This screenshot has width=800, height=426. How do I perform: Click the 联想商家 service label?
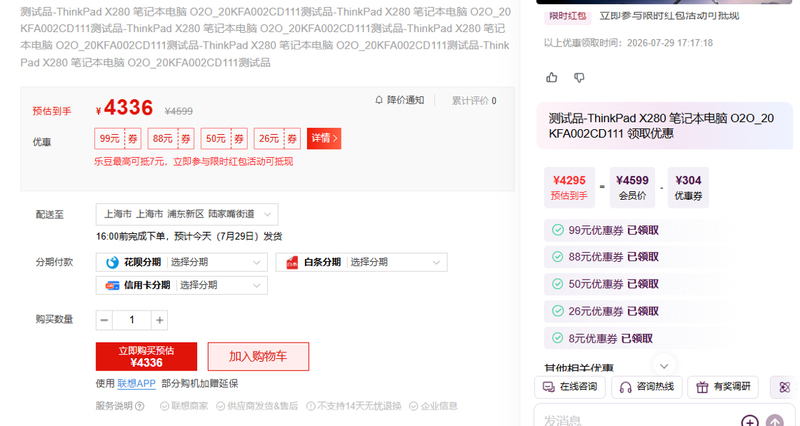click(x=184, y=406)
